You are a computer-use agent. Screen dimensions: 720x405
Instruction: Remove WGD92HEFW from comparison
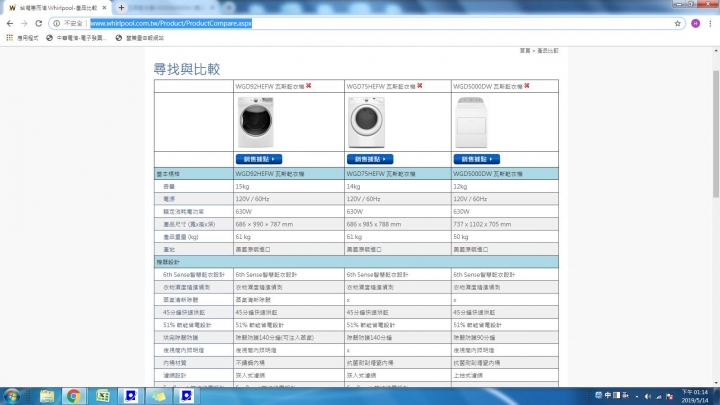click(x=309, y=86)
